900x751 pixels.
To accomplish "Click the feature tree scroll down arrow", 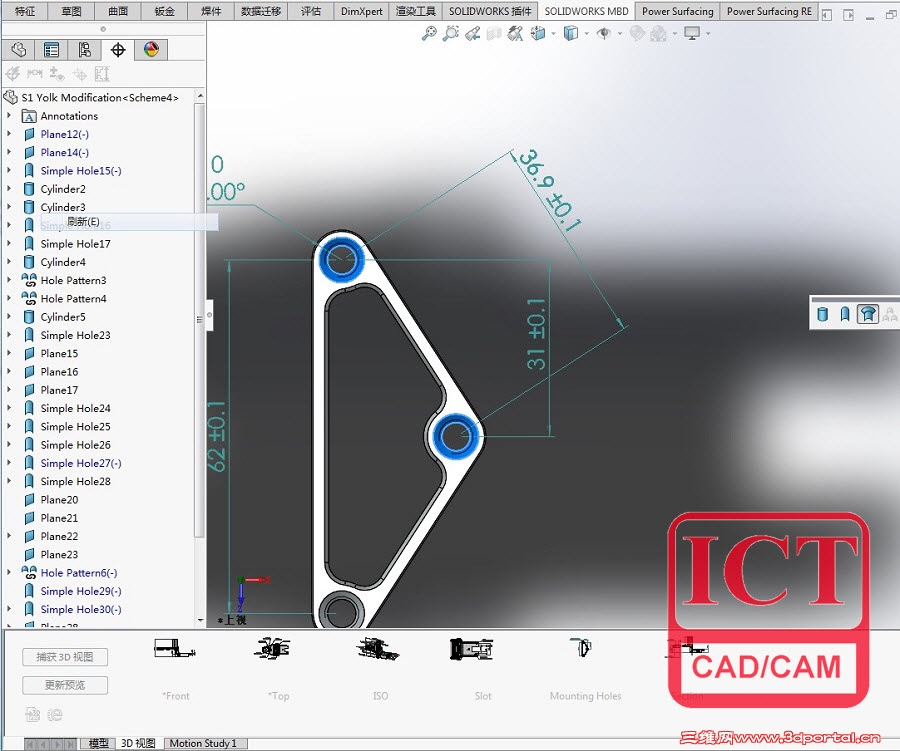I will click(200, 620).
